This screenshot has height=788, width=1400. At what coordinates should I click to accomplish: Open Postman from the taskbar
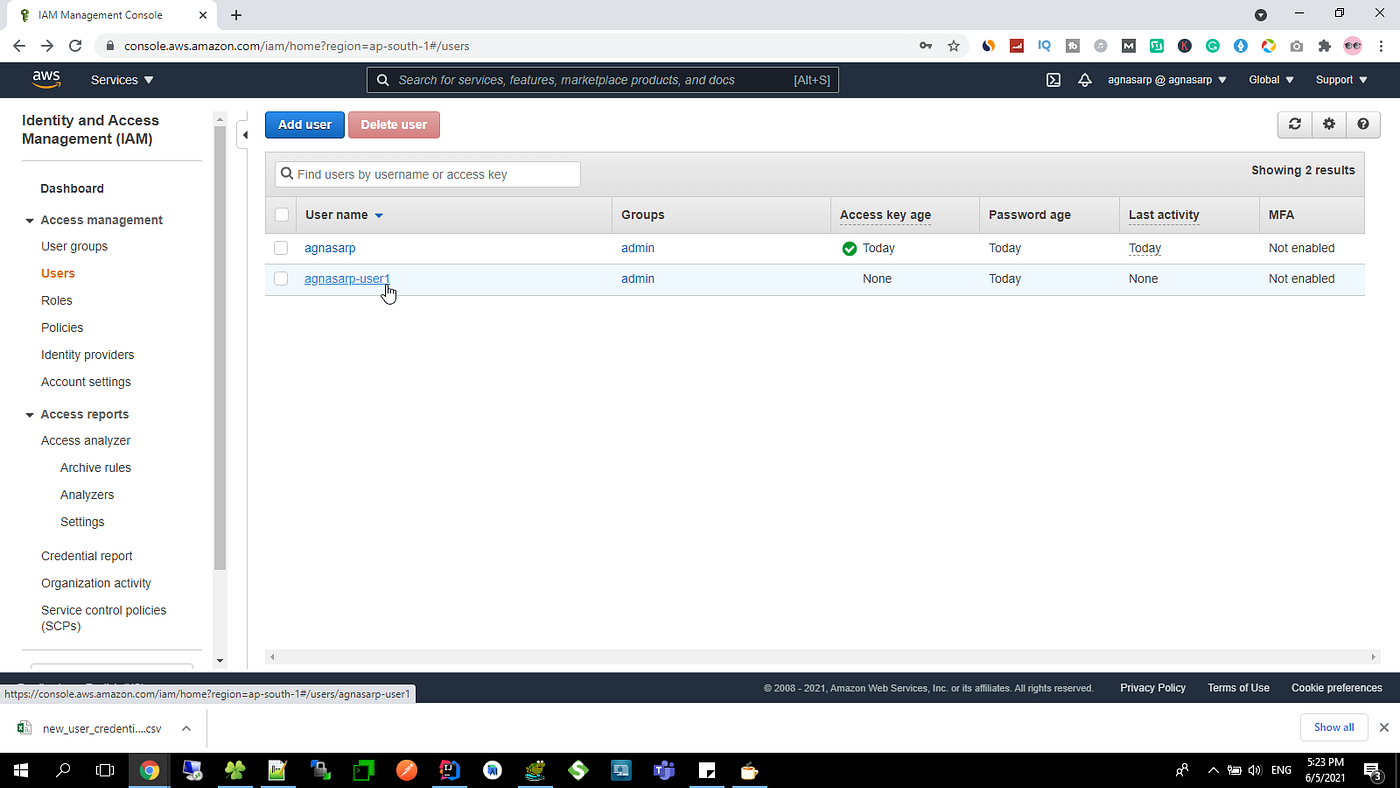(x=406, y=770)
